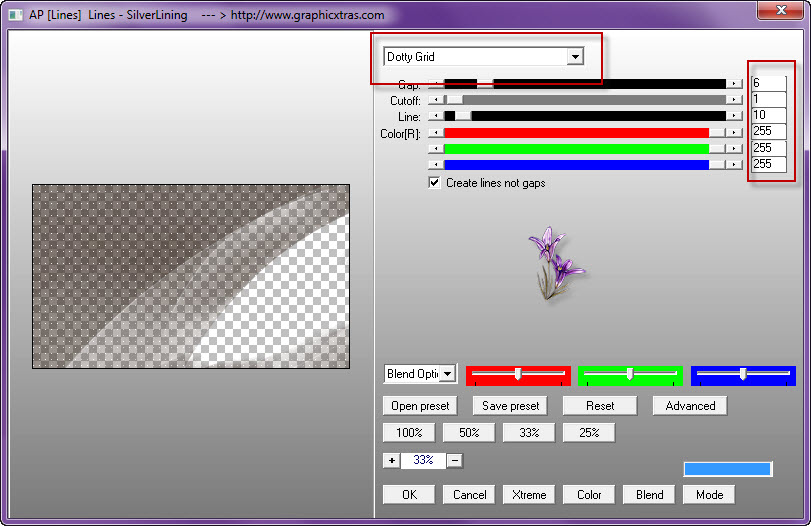Toggle Create lines not gaps checkbox

tap(434, 183)
